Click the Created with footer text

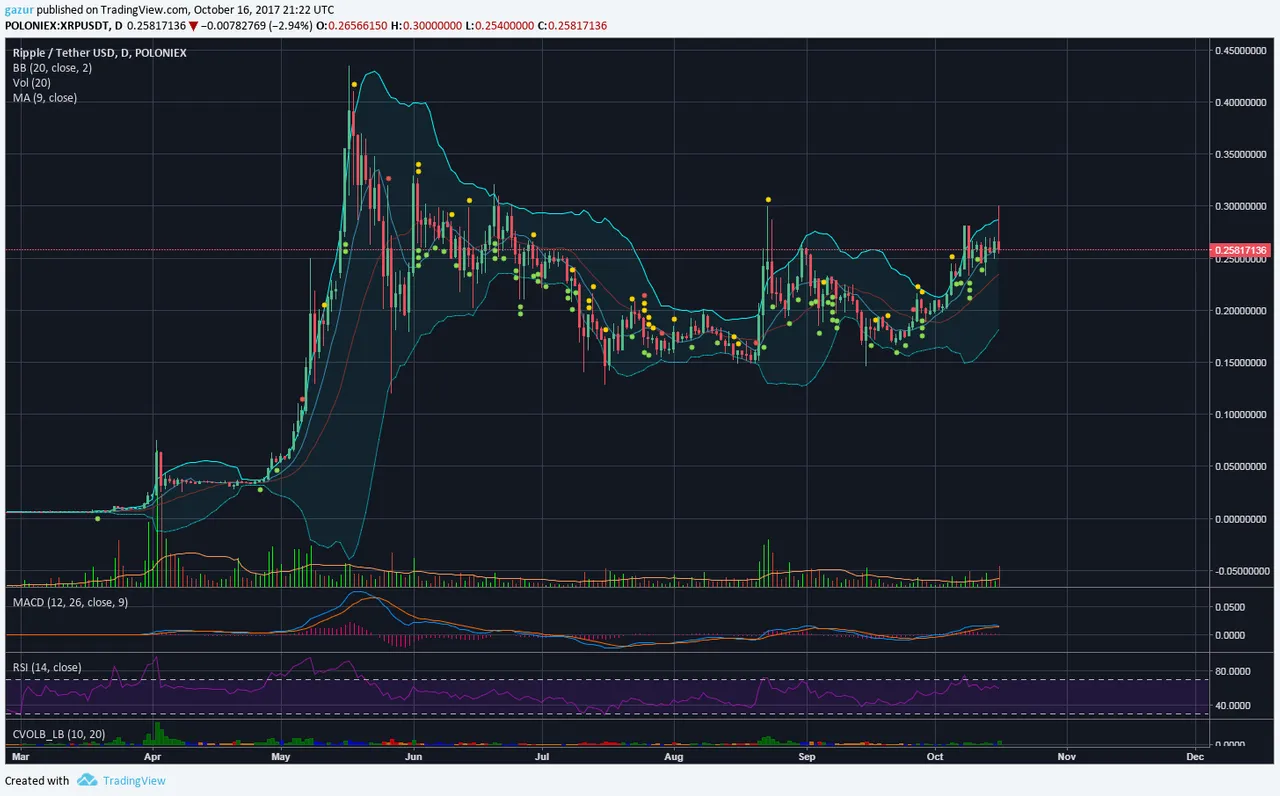pos(37,781)
